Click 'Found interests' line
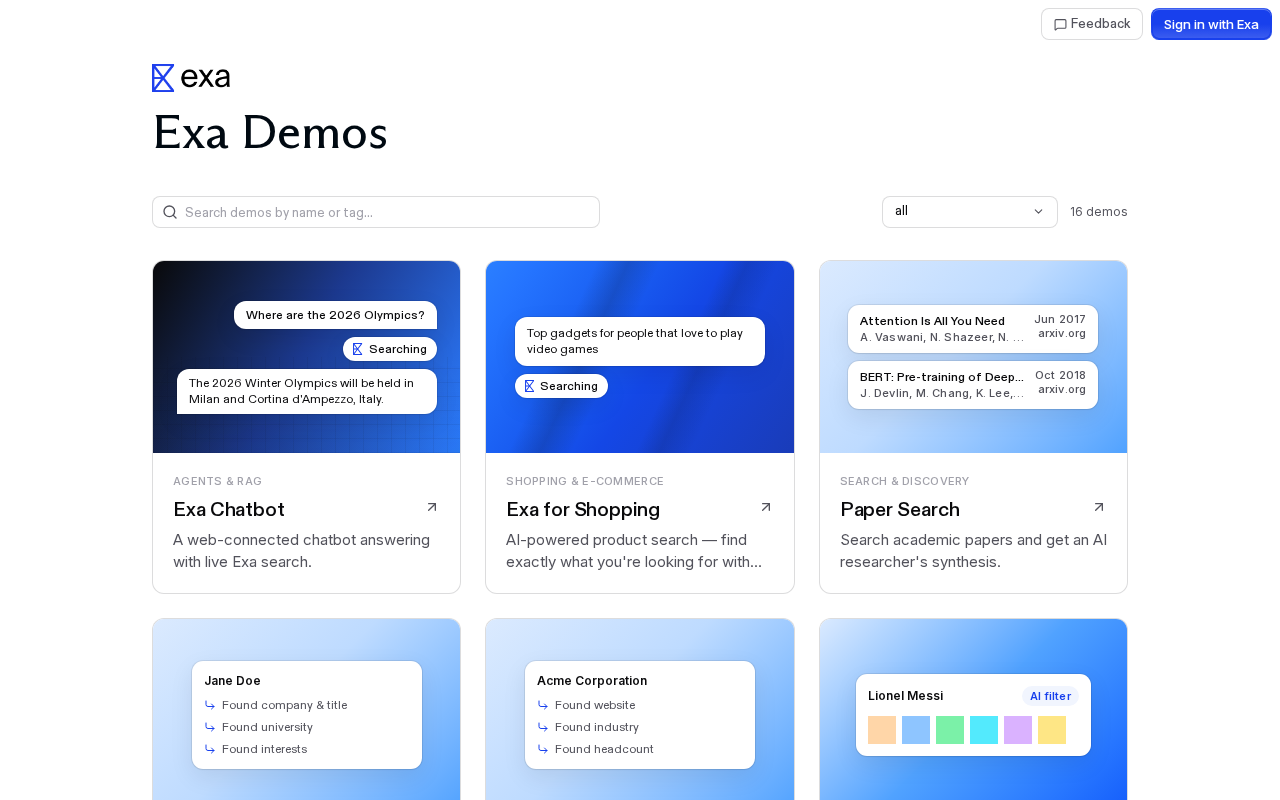The height and width of the screenshot is (800, 1280). (264, 749)
